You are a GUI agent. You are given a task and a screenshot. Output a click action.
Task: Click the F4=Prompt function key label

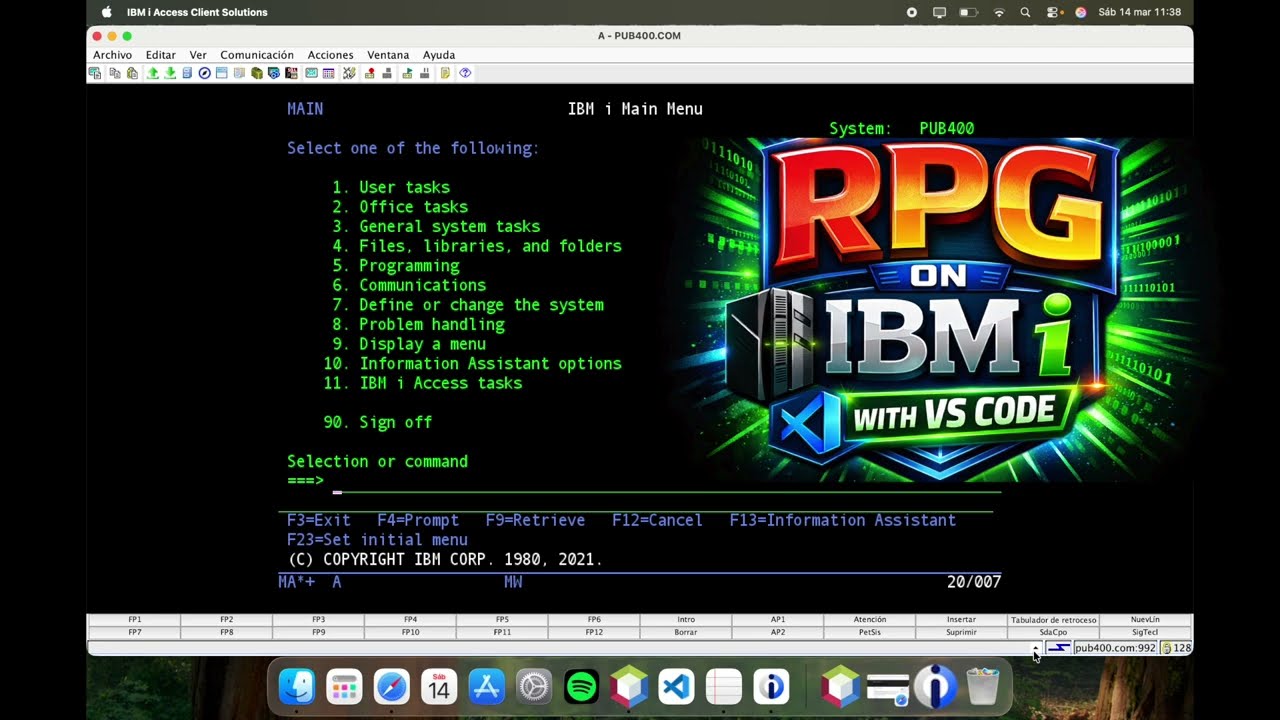tap(418, 521)
